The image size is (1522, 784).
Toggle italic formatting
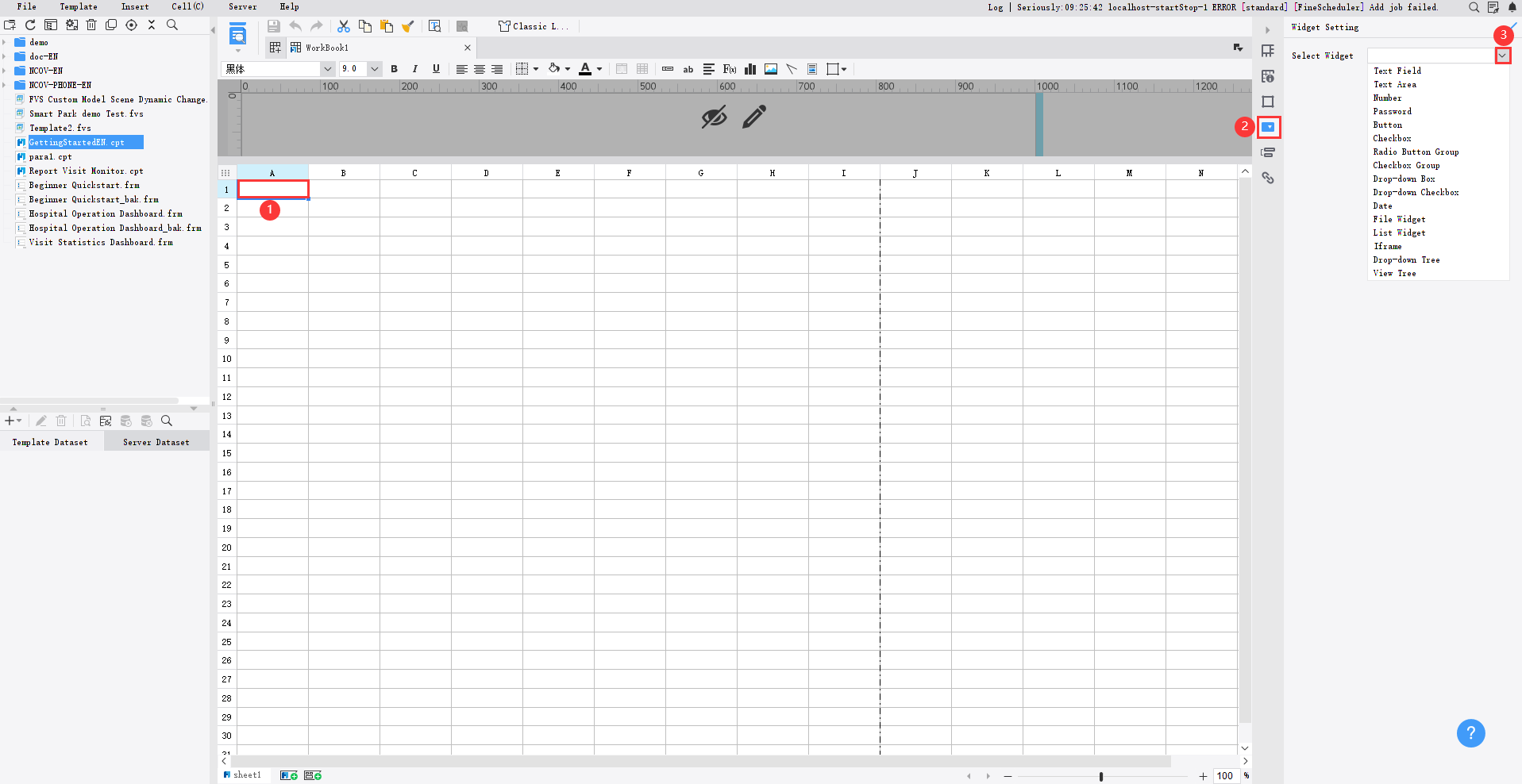[x=414, y=69]
